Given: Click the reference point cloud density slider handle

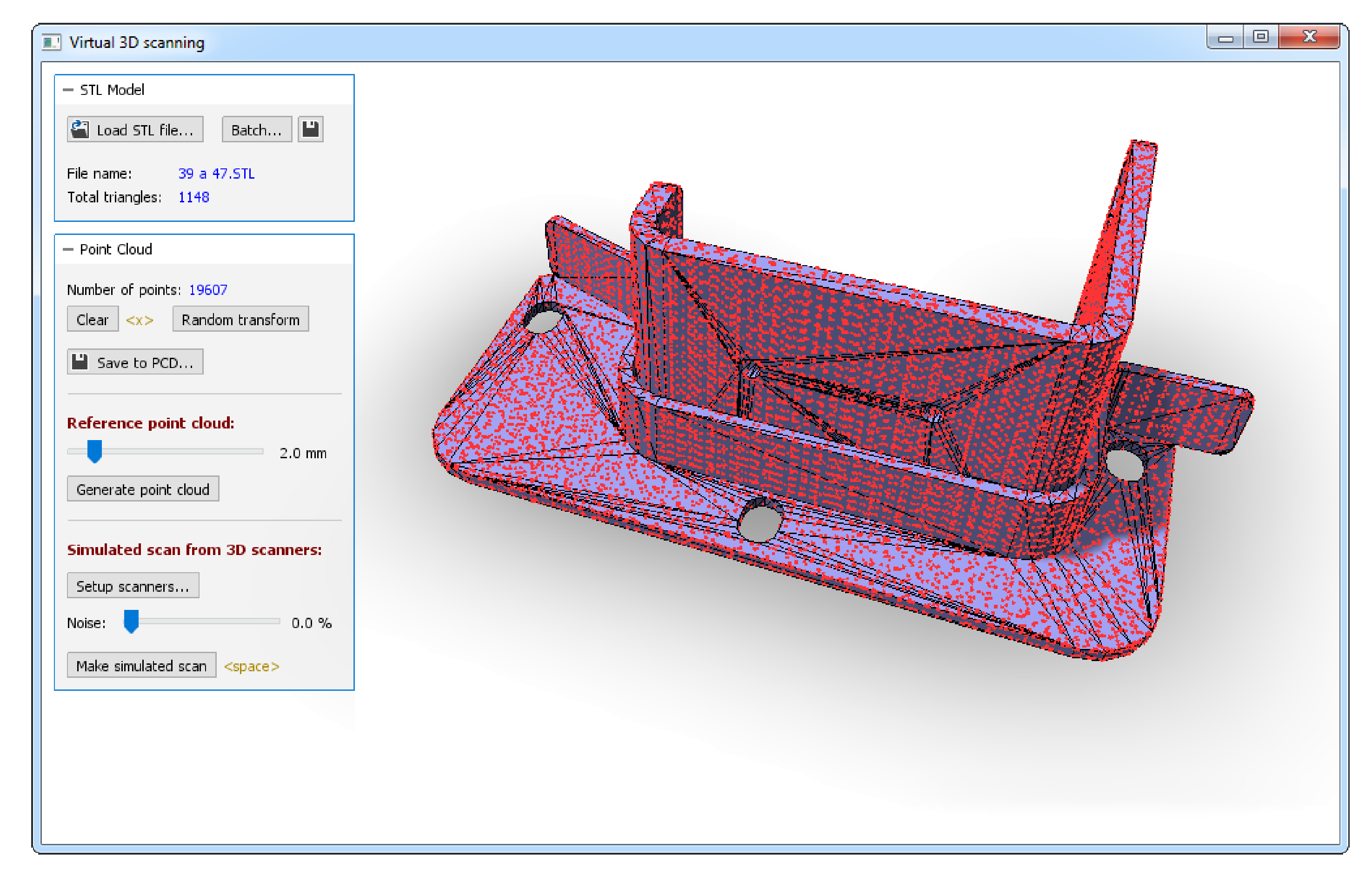Looking at the screenshot, I should click(94, 452).
